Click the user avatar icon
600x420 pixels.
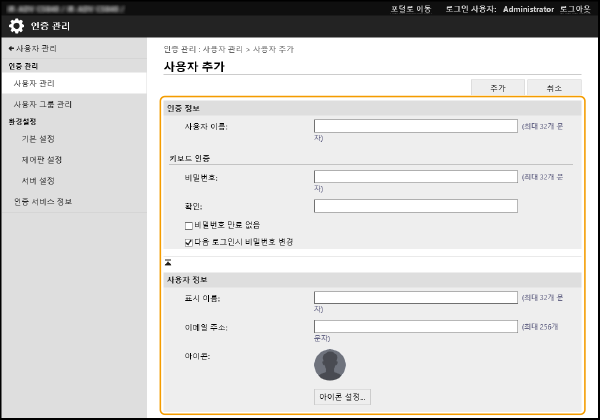[x=329, y=363]
